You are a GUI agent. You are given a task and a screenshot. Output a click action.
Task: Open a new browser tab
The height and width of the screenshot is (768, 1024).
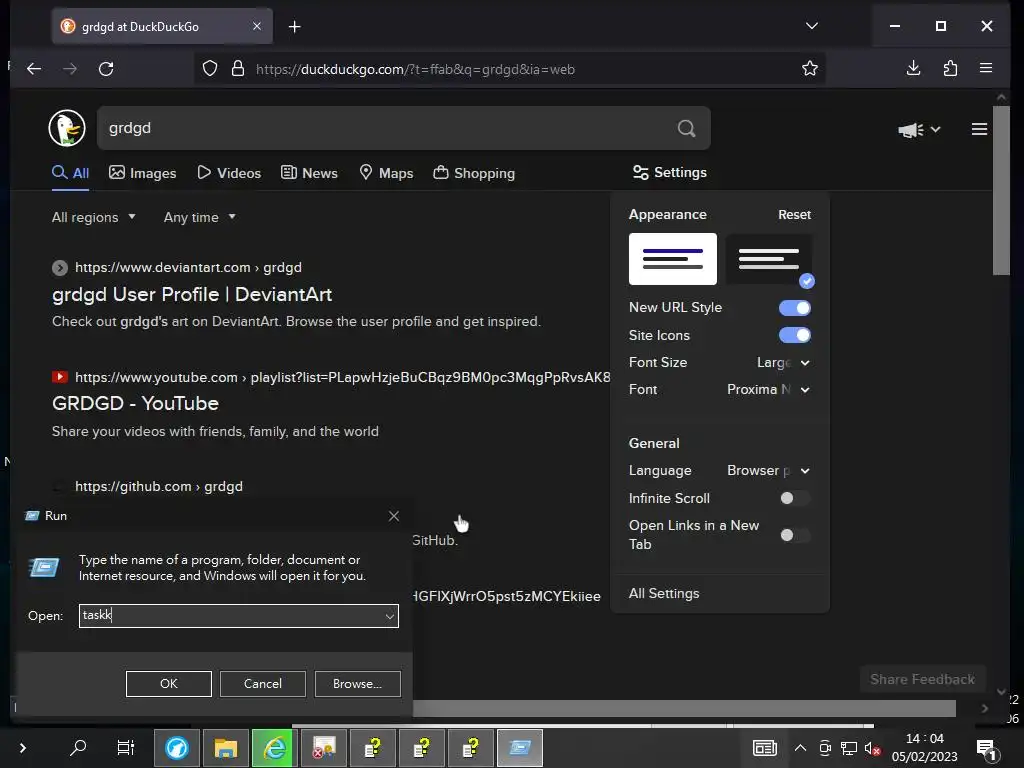295,27
